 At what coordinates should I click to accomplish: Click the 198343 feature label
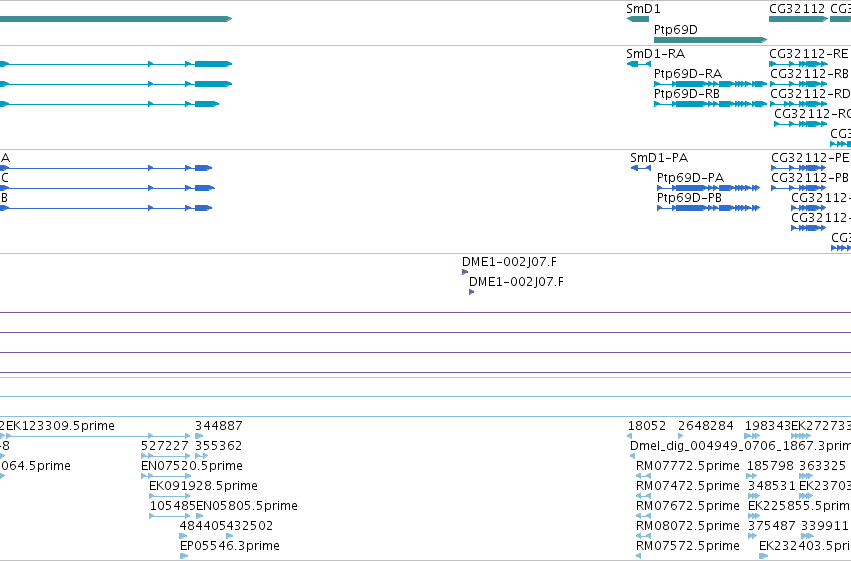(768, 426)
